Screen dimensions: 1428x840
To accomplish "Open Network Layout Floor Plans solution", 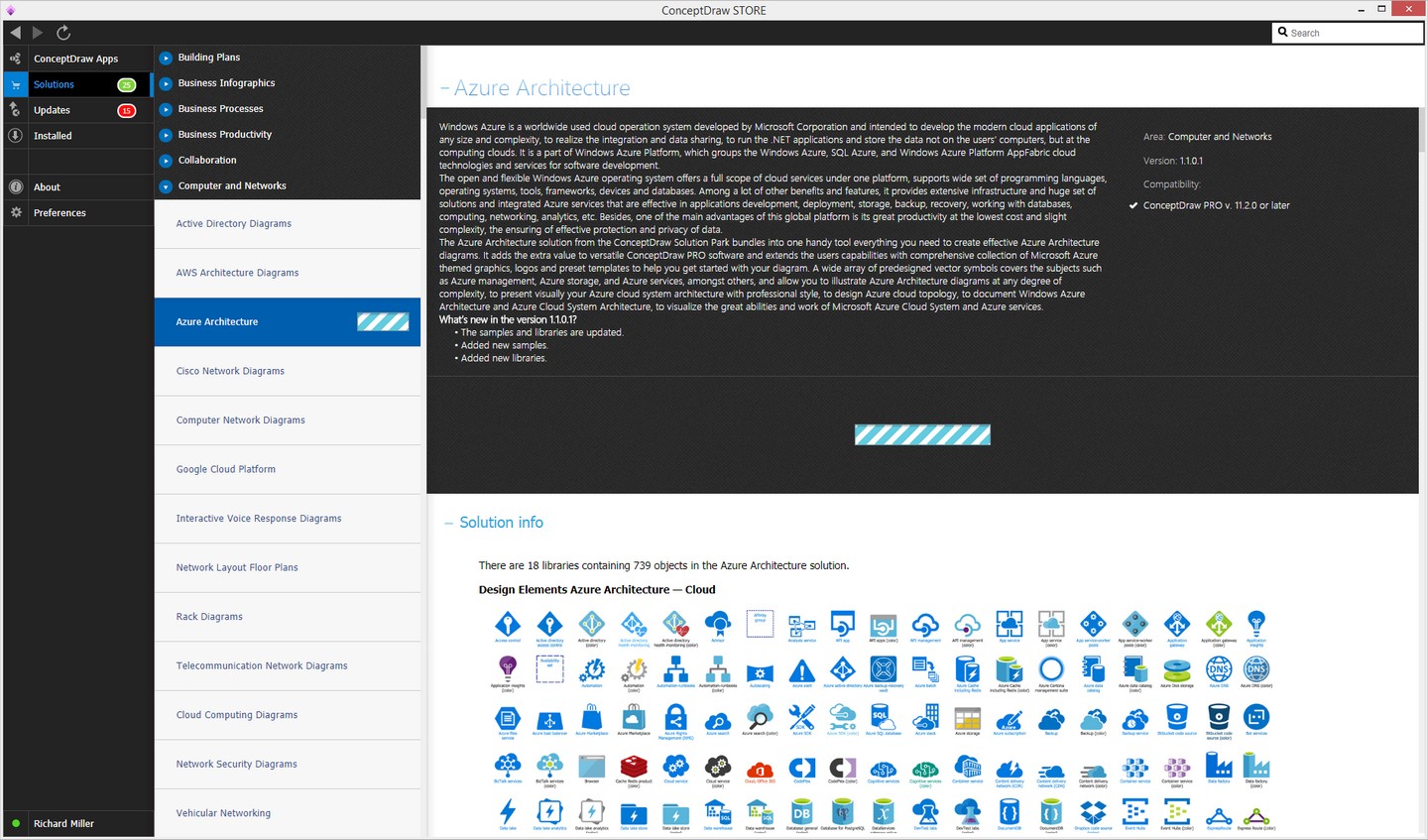I will (x=288, y=567).
